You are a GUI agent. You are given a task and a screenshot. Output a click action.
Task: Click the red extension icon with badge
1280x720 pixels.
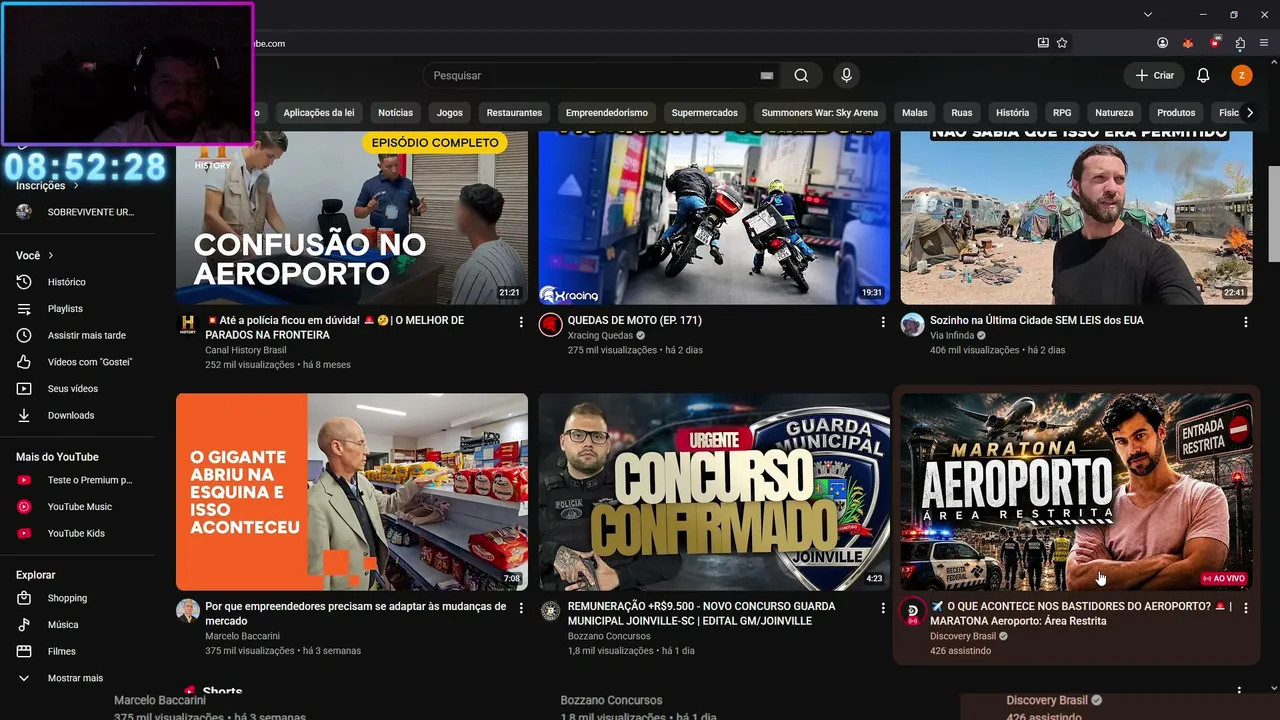click(x=1215, y=43)
